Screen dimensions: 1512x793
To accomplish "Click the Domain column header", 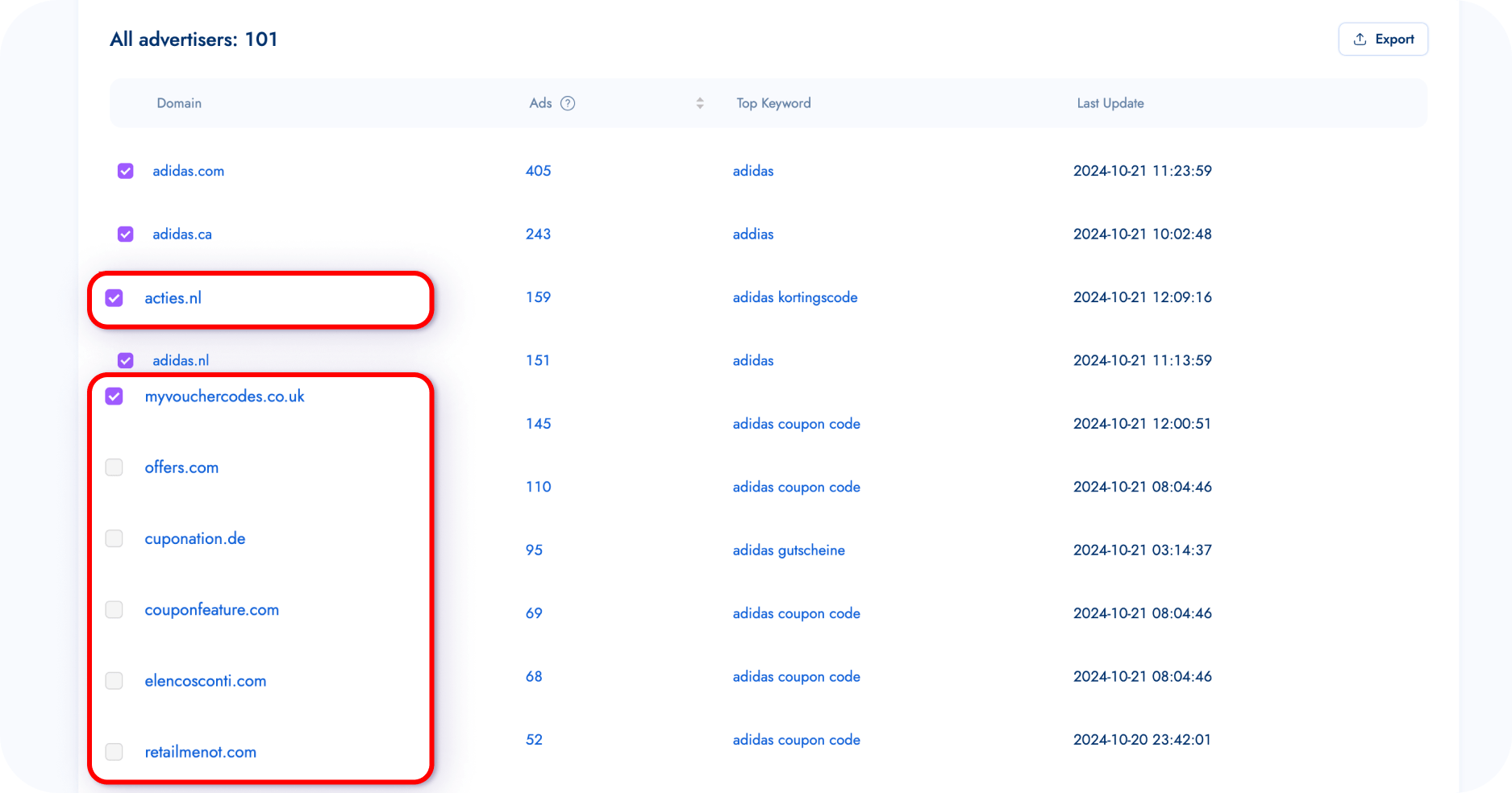I will [179, 103].
